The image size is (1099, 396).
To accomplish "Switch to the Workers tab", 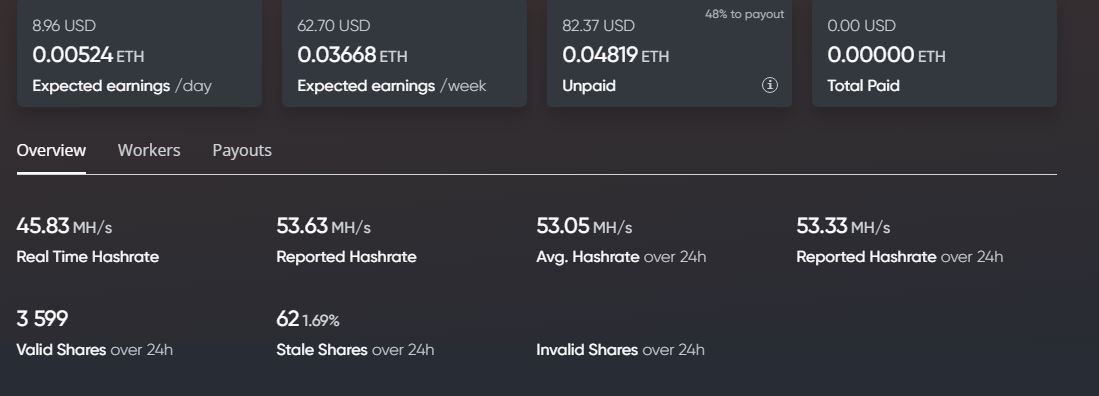I will coord(149,151).
